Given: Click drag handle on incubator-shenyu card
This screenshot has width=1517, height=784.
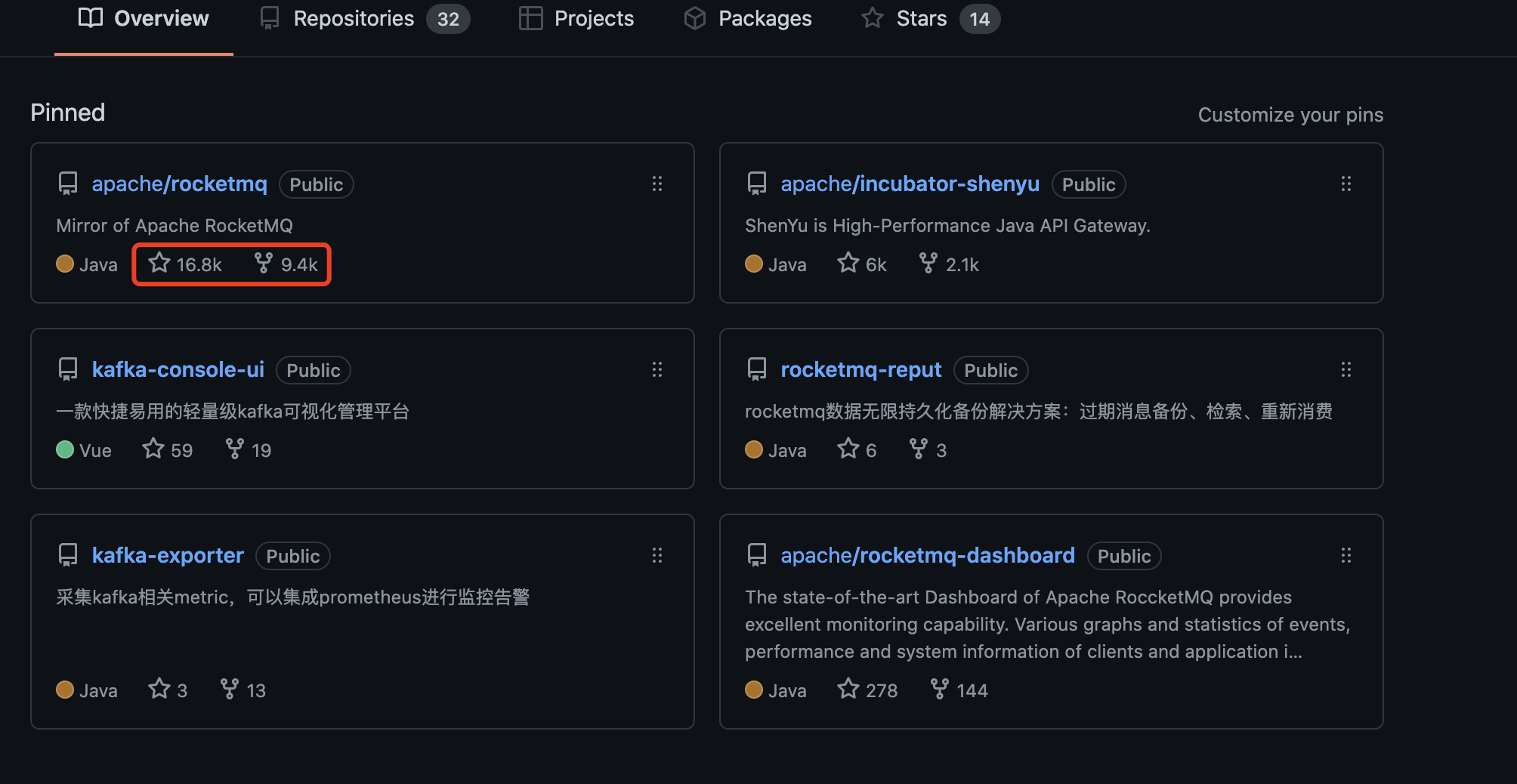Looking at the screenshot, I should tap(1346, 184).
